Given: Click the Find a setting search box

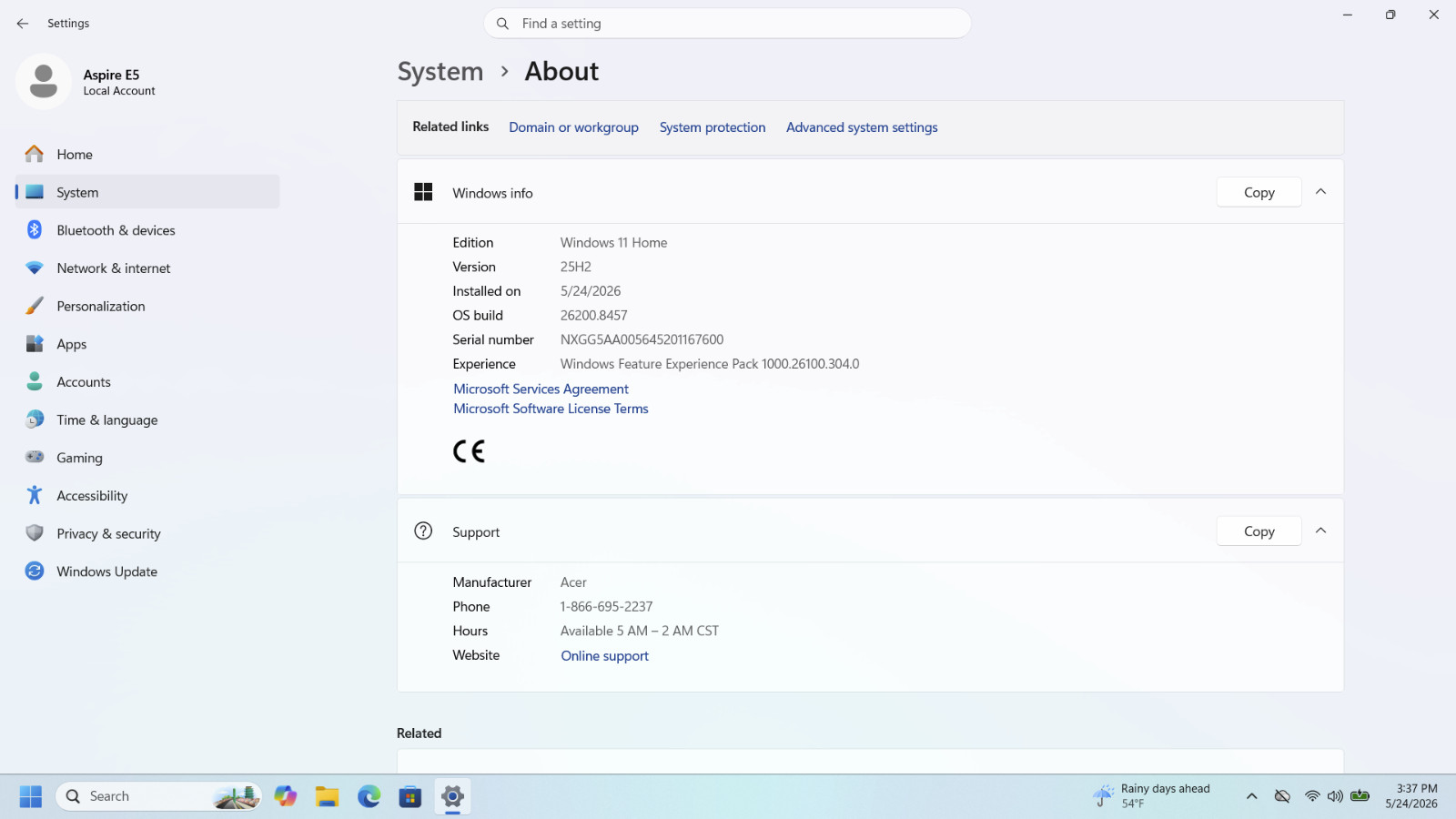Looking at the screenshot, I should tap(728, 24).
